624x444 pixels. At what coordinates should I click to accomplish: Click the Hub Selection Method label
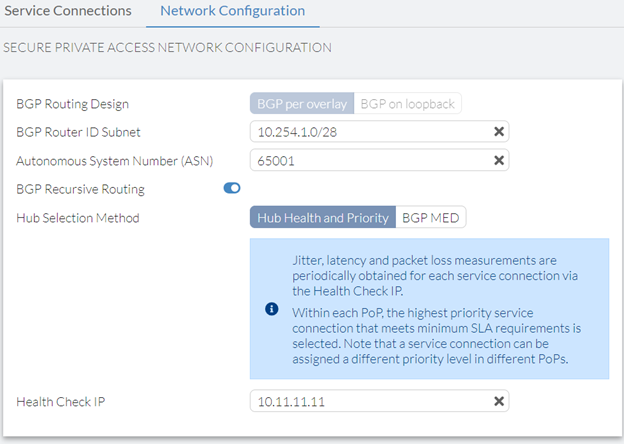pos(77,217)
